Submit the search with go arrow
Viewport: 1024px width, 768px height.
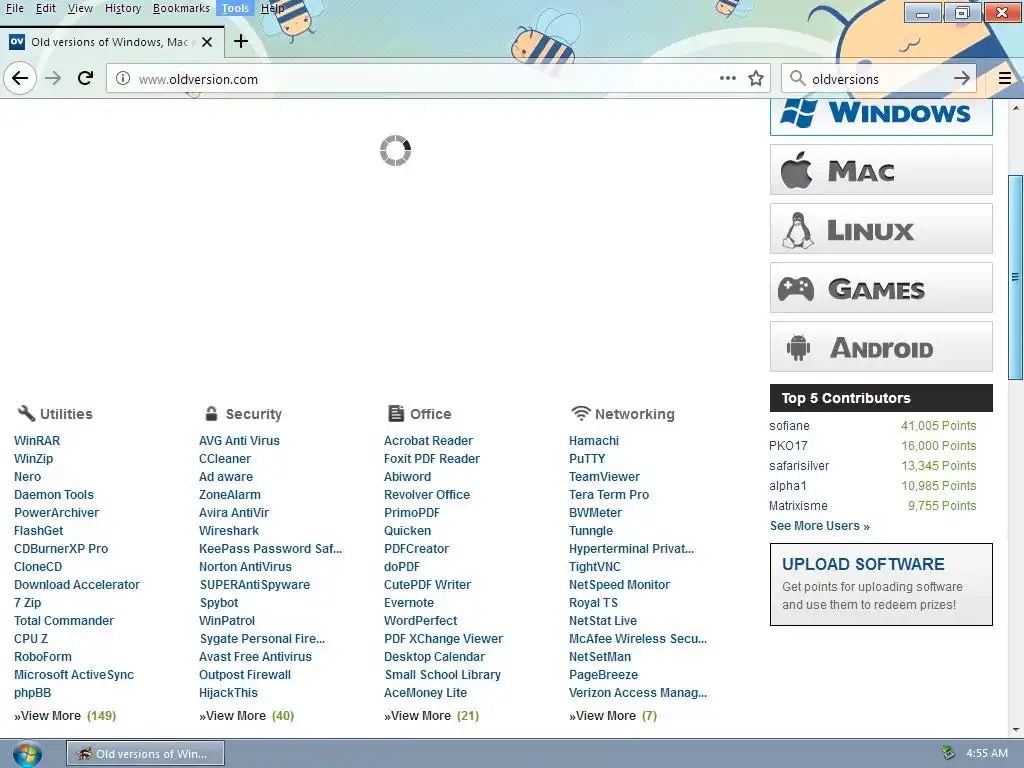pyautogui.click(x=961, y=79)
